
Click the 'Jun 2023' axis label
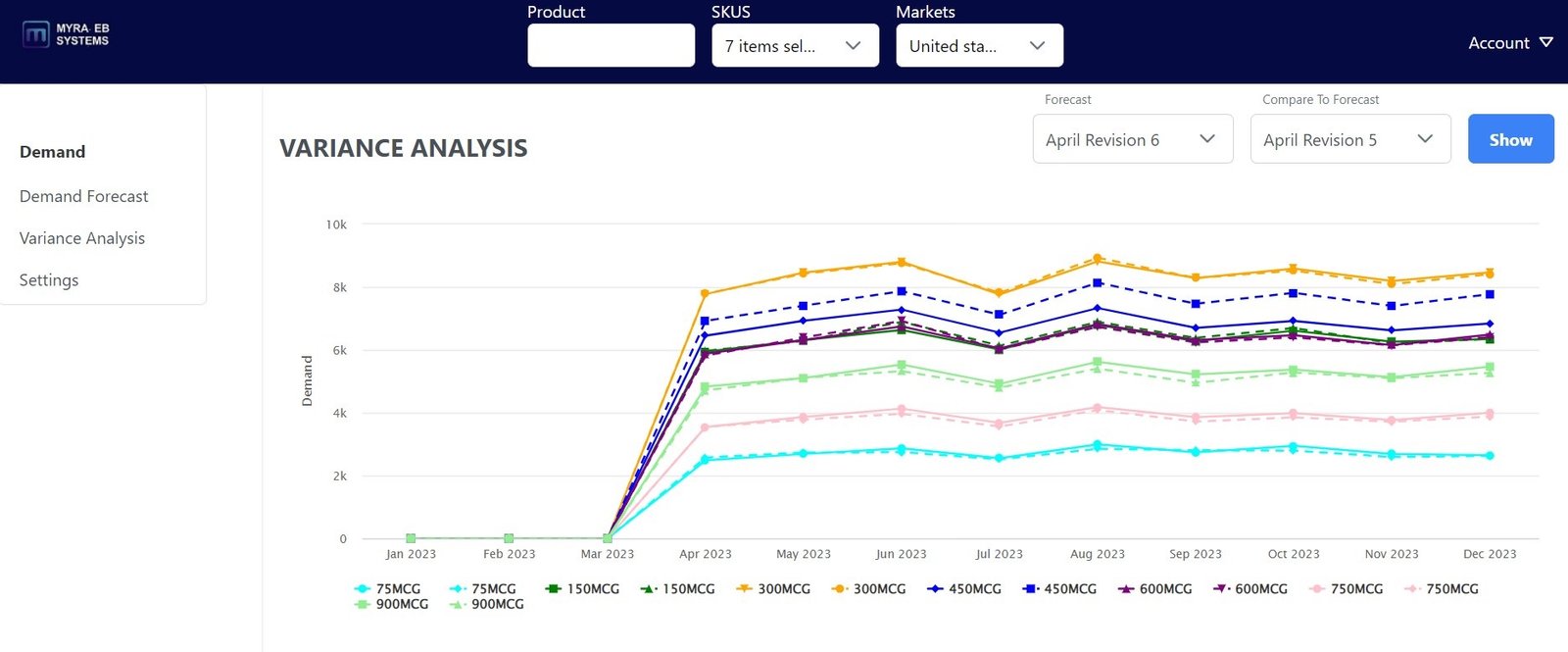pyautogui.click(x=901, y=554)
